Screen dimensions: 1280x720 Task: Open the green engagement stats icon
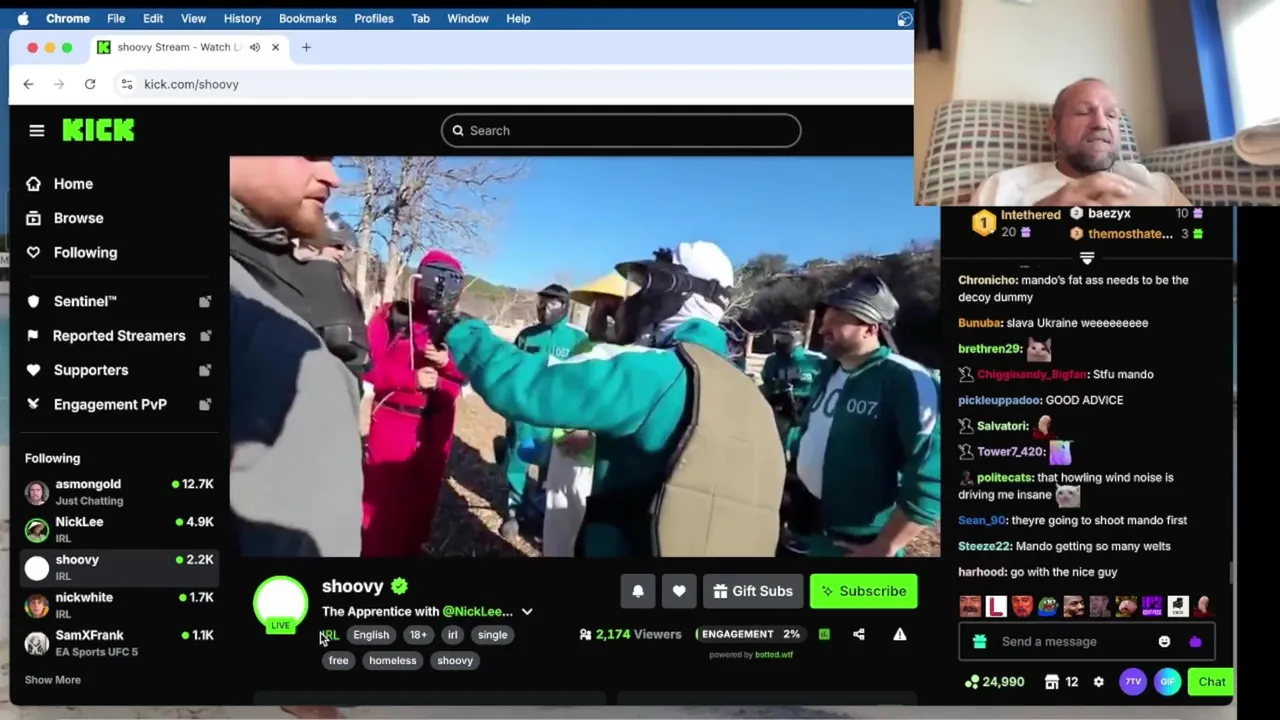[824, 634]
